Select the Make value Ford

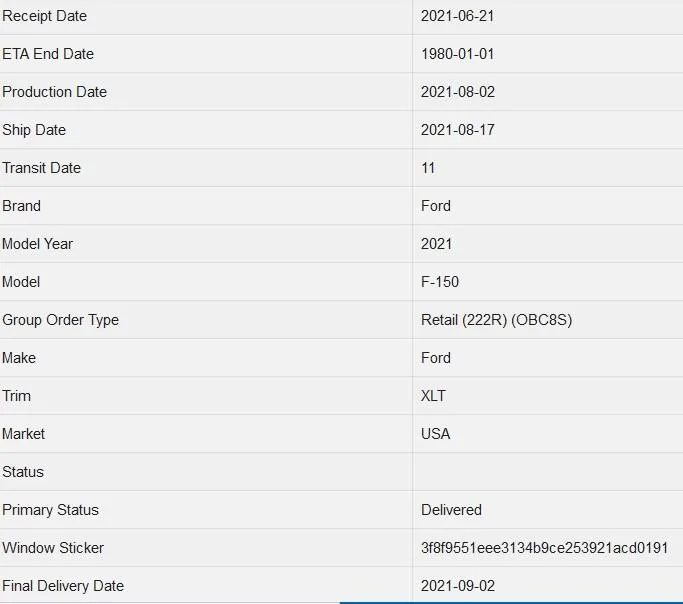pyautogui.click(x=436, y=358)
